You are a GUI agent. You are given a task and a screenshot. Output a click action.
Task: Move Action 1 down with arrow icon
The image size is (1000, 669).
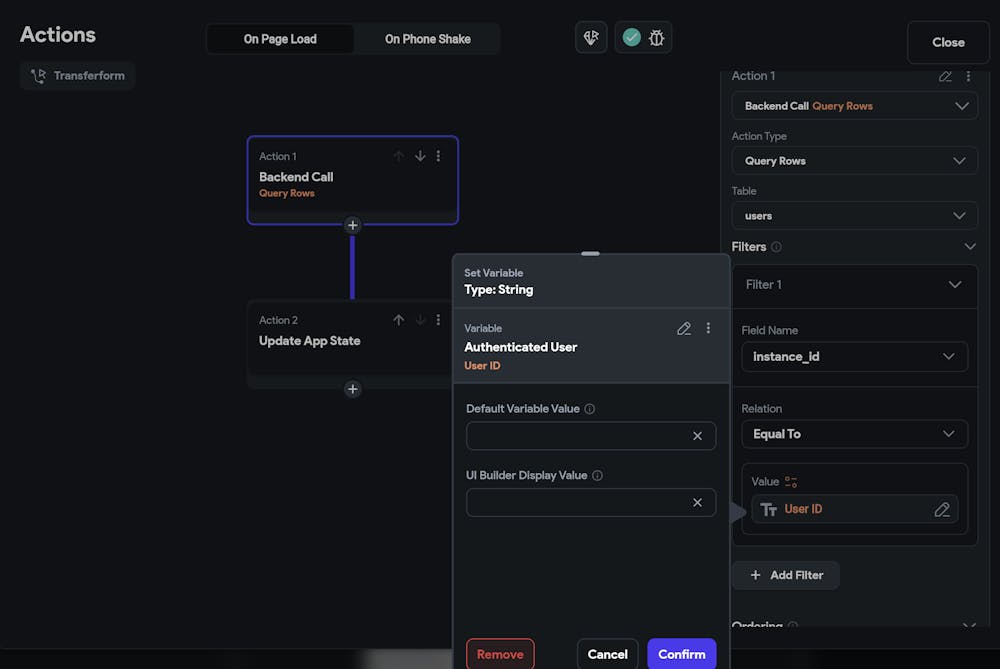point(420,156)
